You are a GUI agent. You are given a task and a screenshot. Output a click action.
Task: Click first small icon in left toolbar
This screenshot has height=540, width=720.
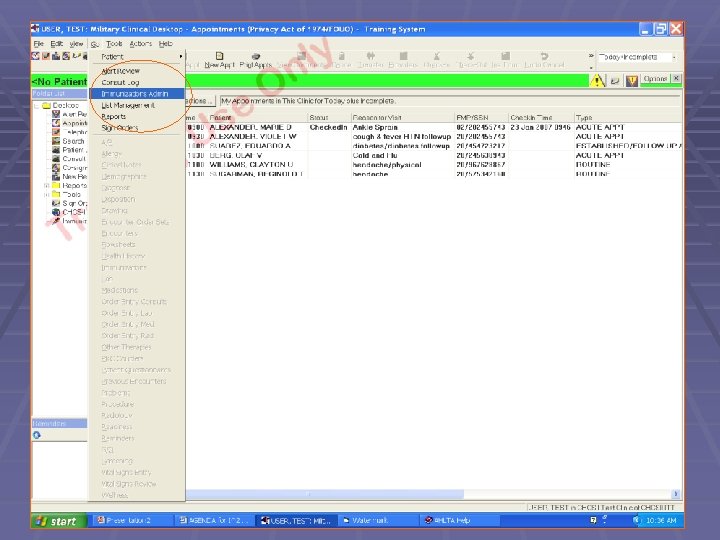pyautogui.click(x=35, y=56)
